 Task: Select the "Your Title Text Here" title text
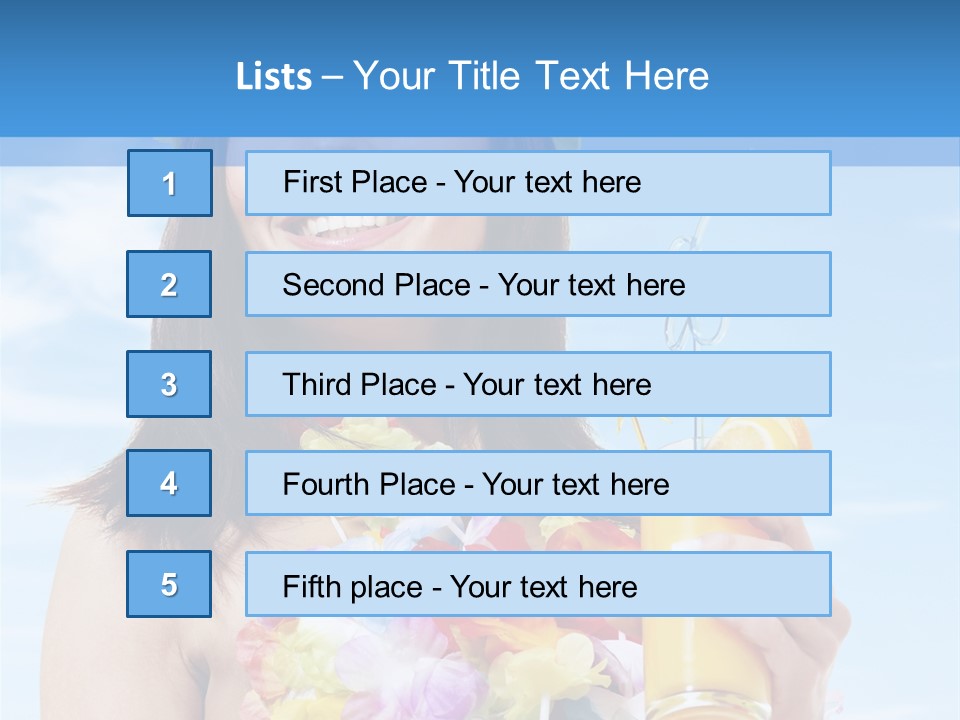point(531,76)
